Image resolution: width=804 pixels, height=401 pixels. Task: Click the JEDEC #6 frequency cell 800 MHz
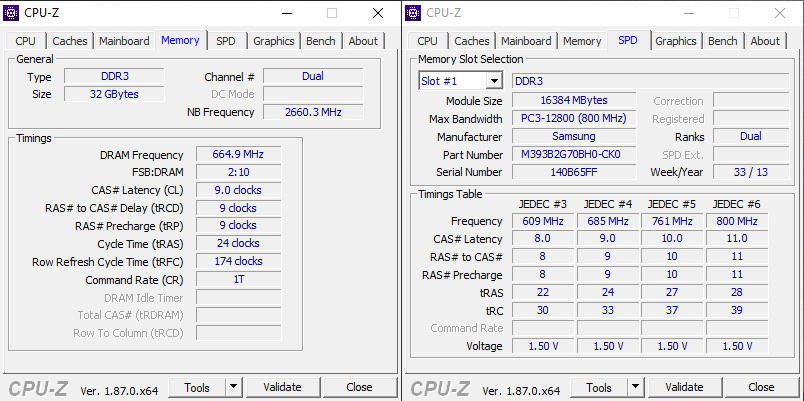[737, 222]
